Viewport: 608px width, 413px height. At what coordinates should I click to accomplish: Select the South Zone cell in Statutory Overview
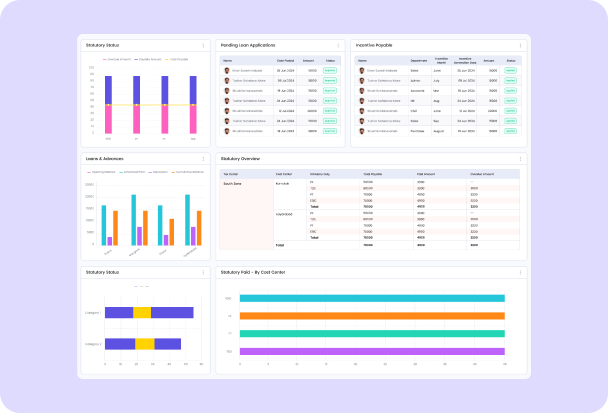point(233,183)
